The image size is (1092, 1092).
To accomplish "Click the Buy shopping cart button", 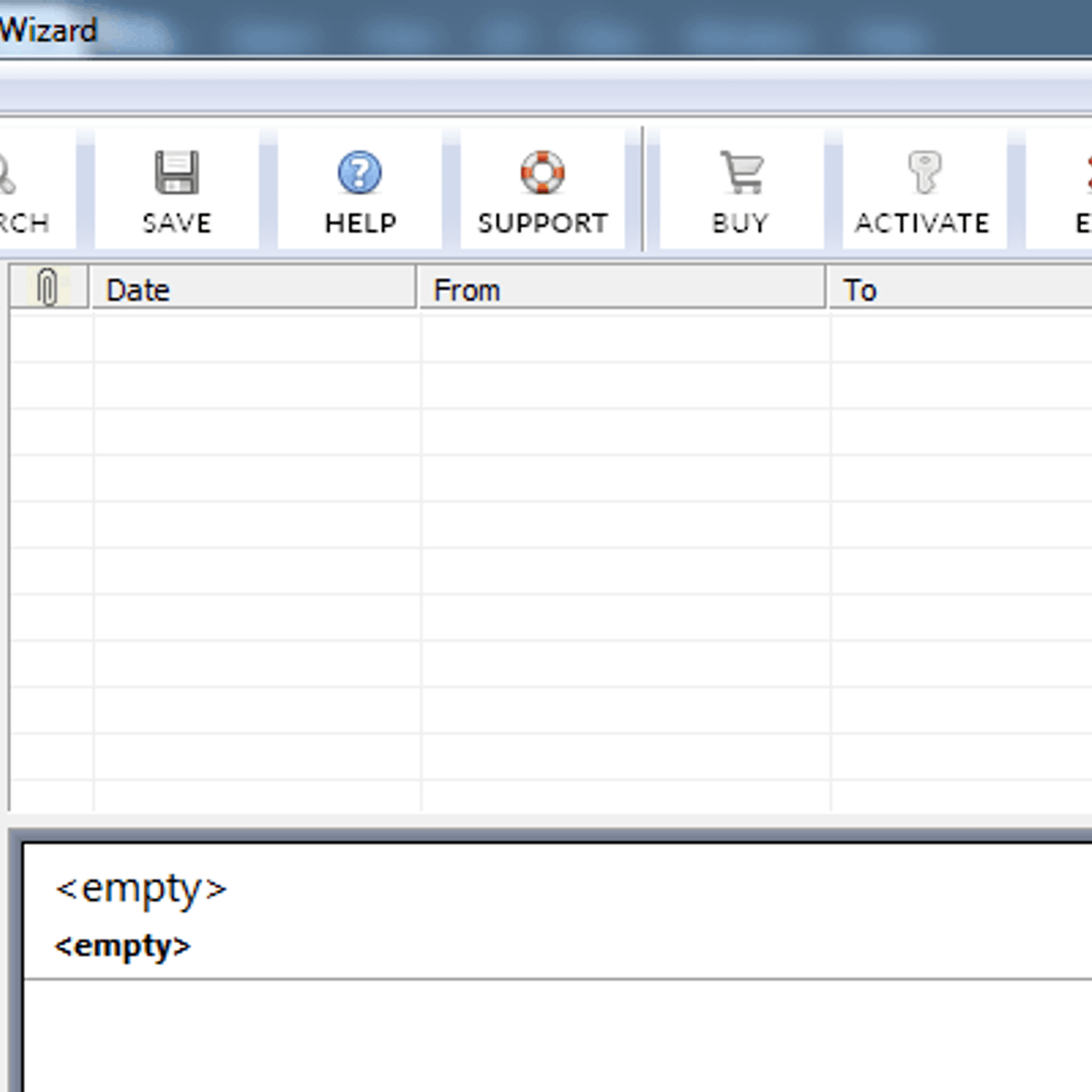I will [742, 189].
